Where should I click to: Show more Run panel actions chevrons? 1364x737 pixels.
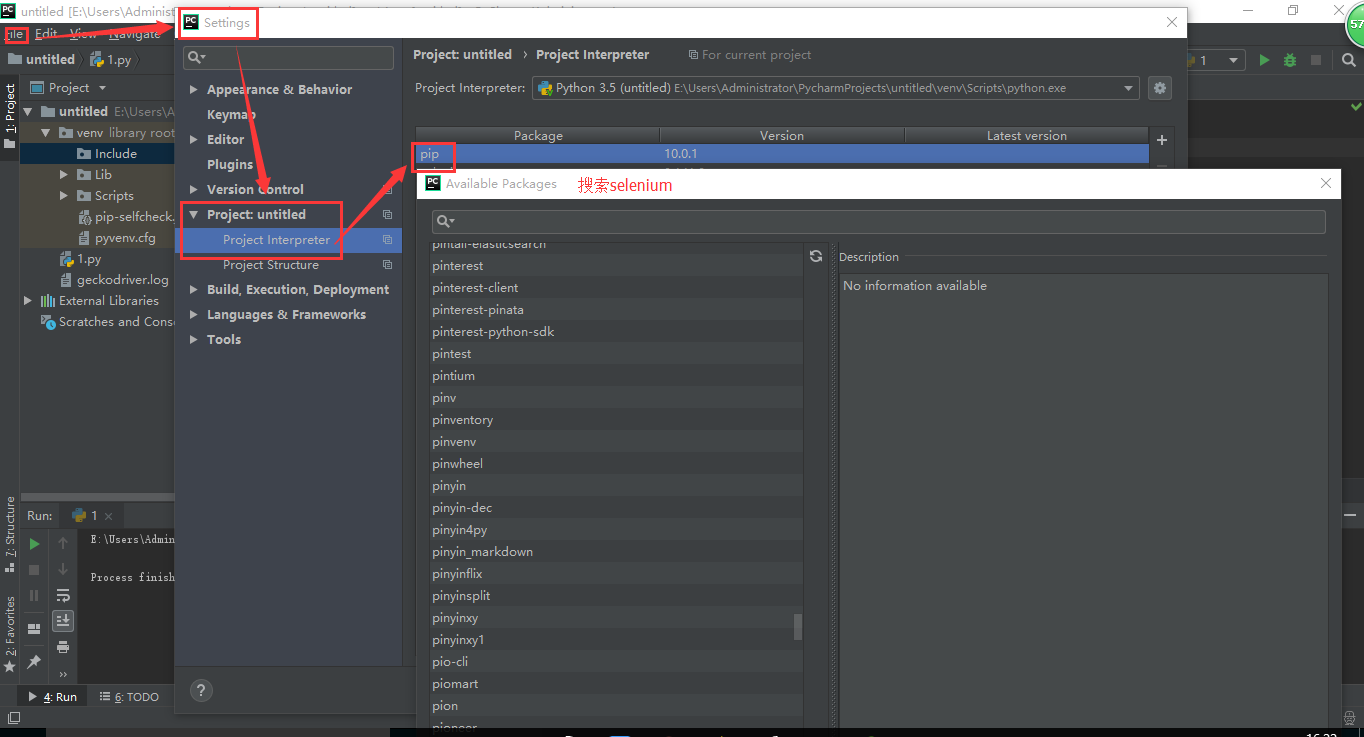(63, 673)
